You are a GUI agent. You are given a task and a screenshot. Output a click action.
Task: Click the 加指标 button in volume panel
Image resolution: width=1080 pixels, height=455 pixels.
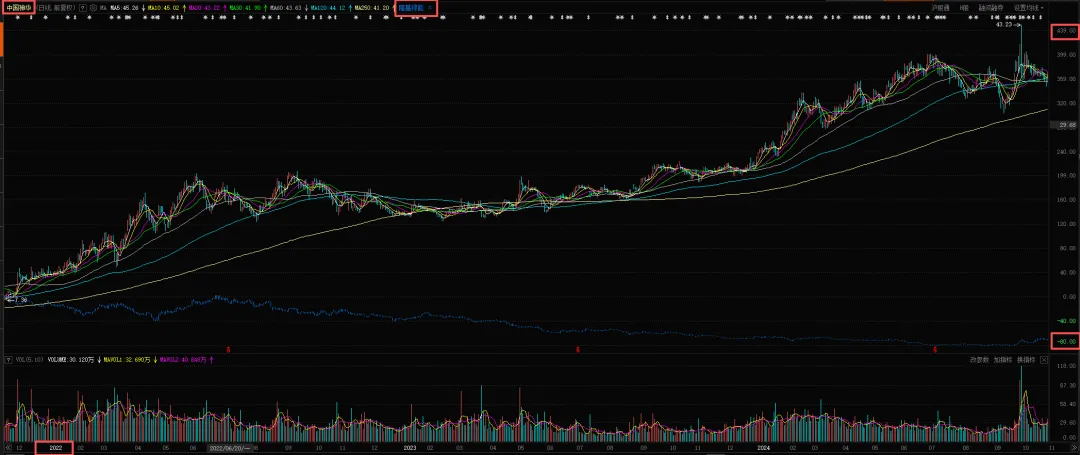point(1003,359)
